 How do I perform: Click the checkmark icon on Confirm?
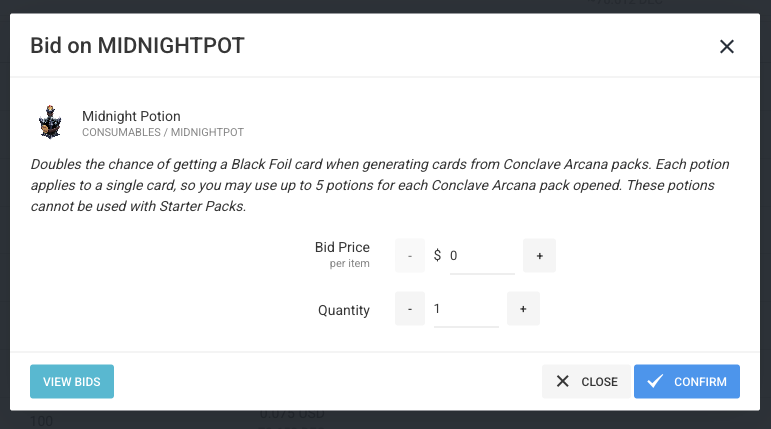(655, 381)
